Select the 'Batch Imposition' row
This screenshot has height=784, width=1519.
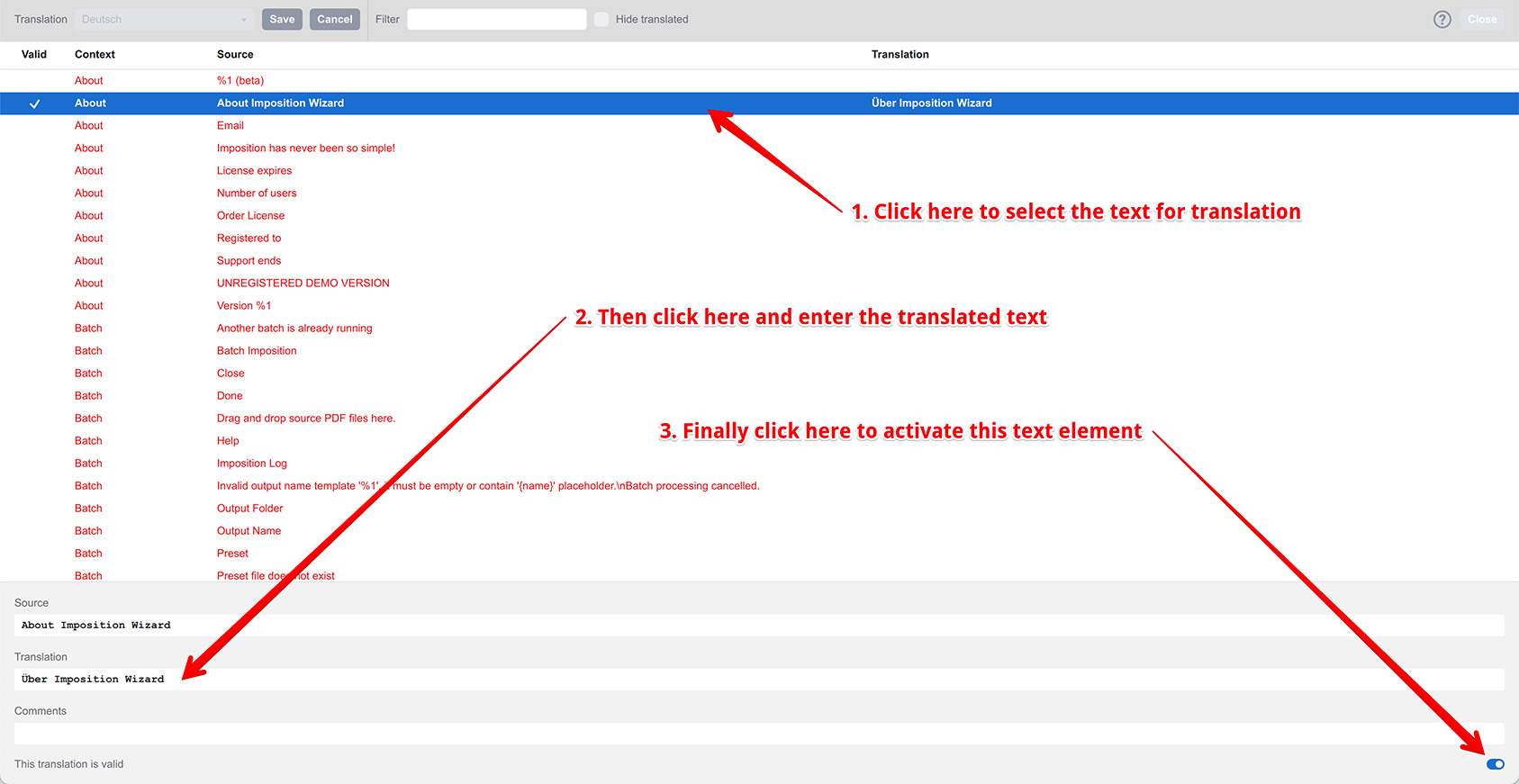(x=759, y=351)
